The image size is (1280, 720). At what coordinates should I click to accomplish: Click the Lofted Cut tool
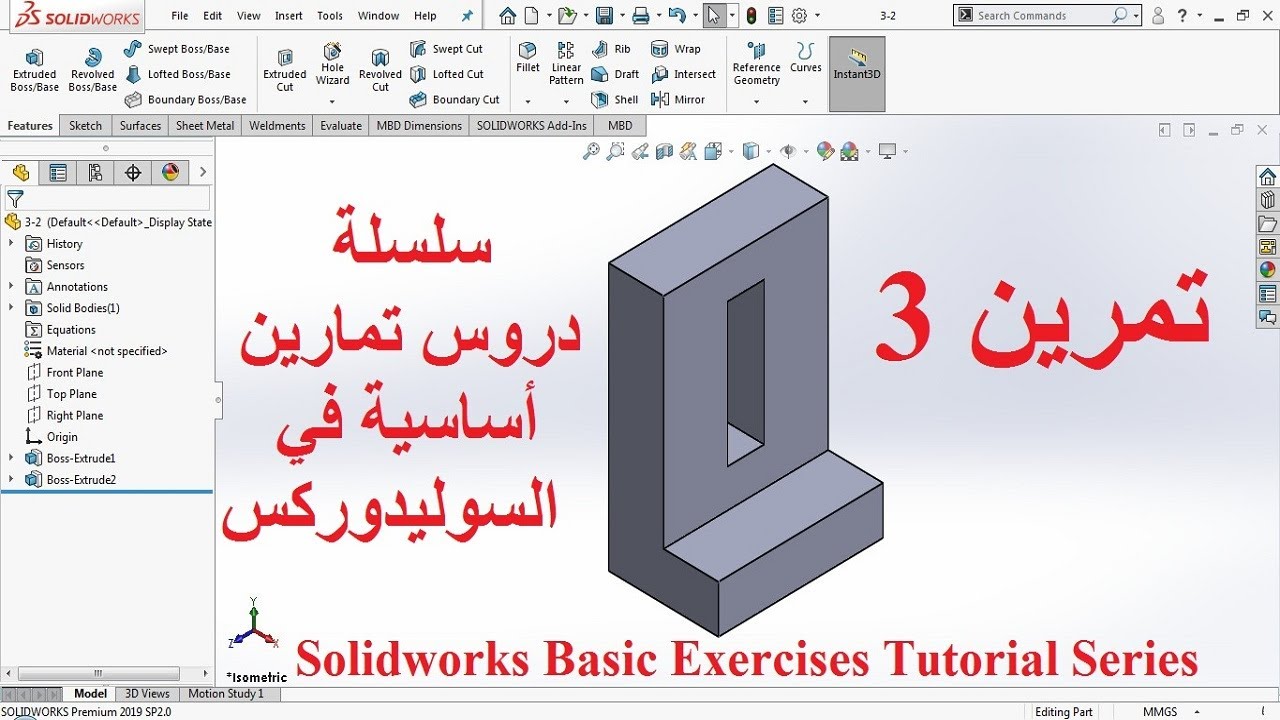click(447, 74)
